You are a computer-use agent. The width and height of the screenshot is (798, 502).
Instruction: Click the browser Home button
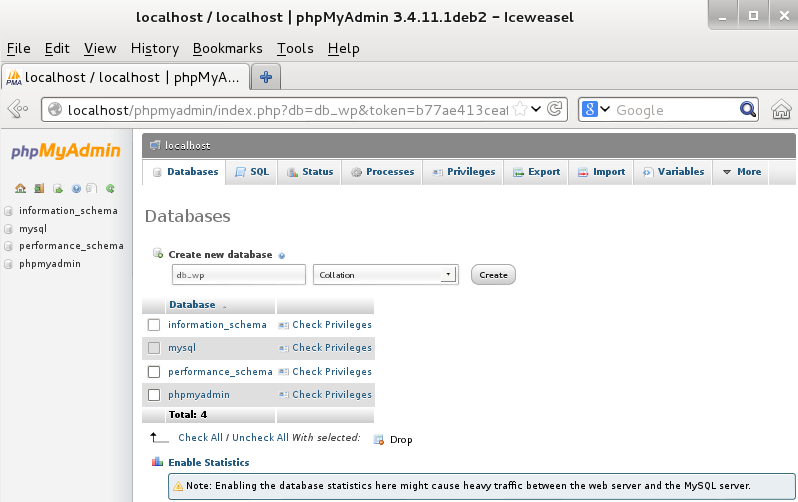click(781, 109)
